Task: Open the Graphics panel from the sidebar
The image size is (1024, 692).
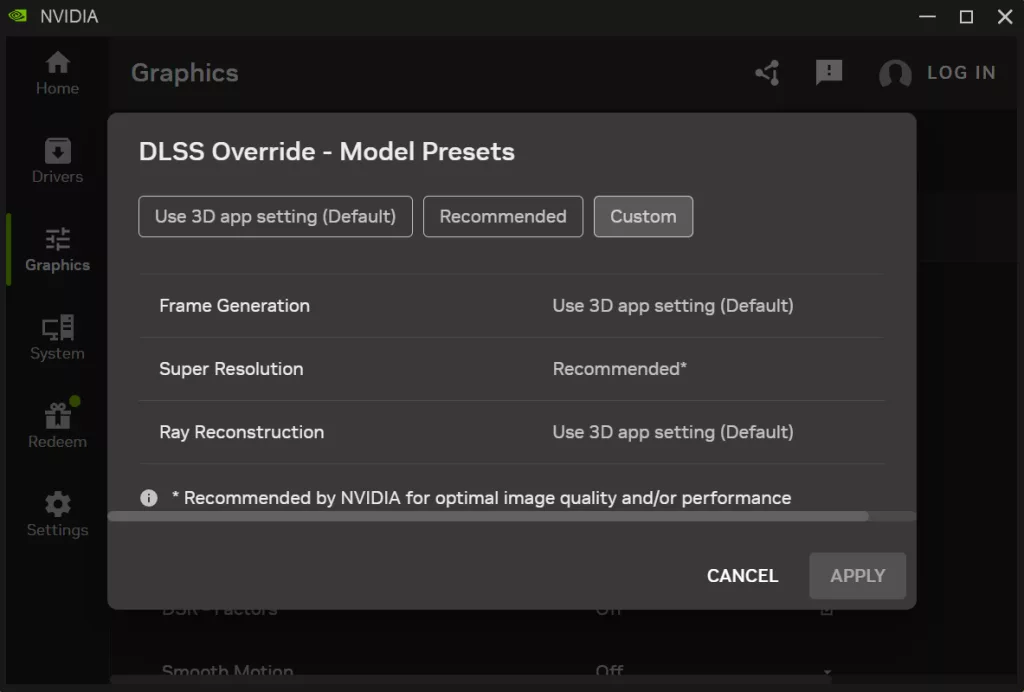Action: coord(56,249)
